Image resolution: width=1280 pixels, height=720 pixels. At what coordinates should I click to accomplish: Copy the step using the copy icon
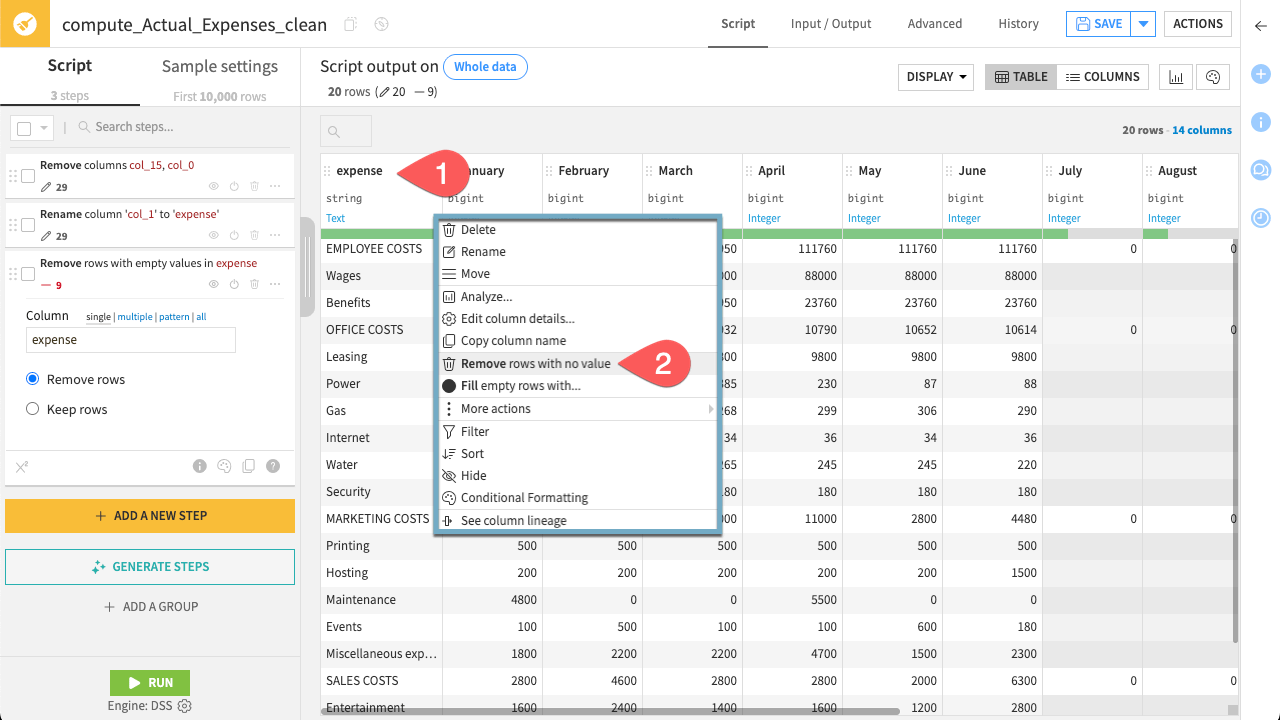pyautogui.click(x=248, y=465)
